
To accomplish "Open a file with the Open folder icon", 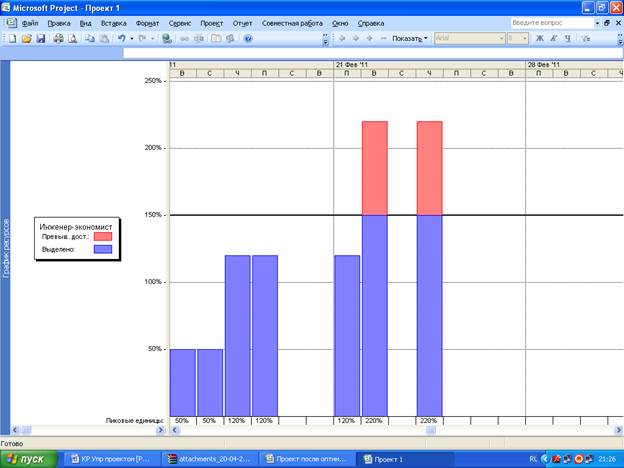I will 26,38.
